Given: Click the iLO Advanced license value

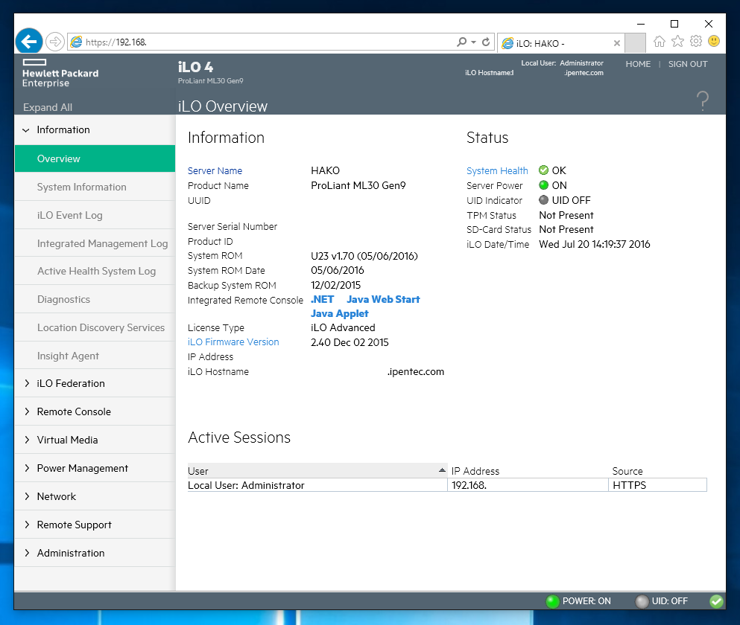Looking at the screenshot, I should pyautogui.click(x=343, y=328).
